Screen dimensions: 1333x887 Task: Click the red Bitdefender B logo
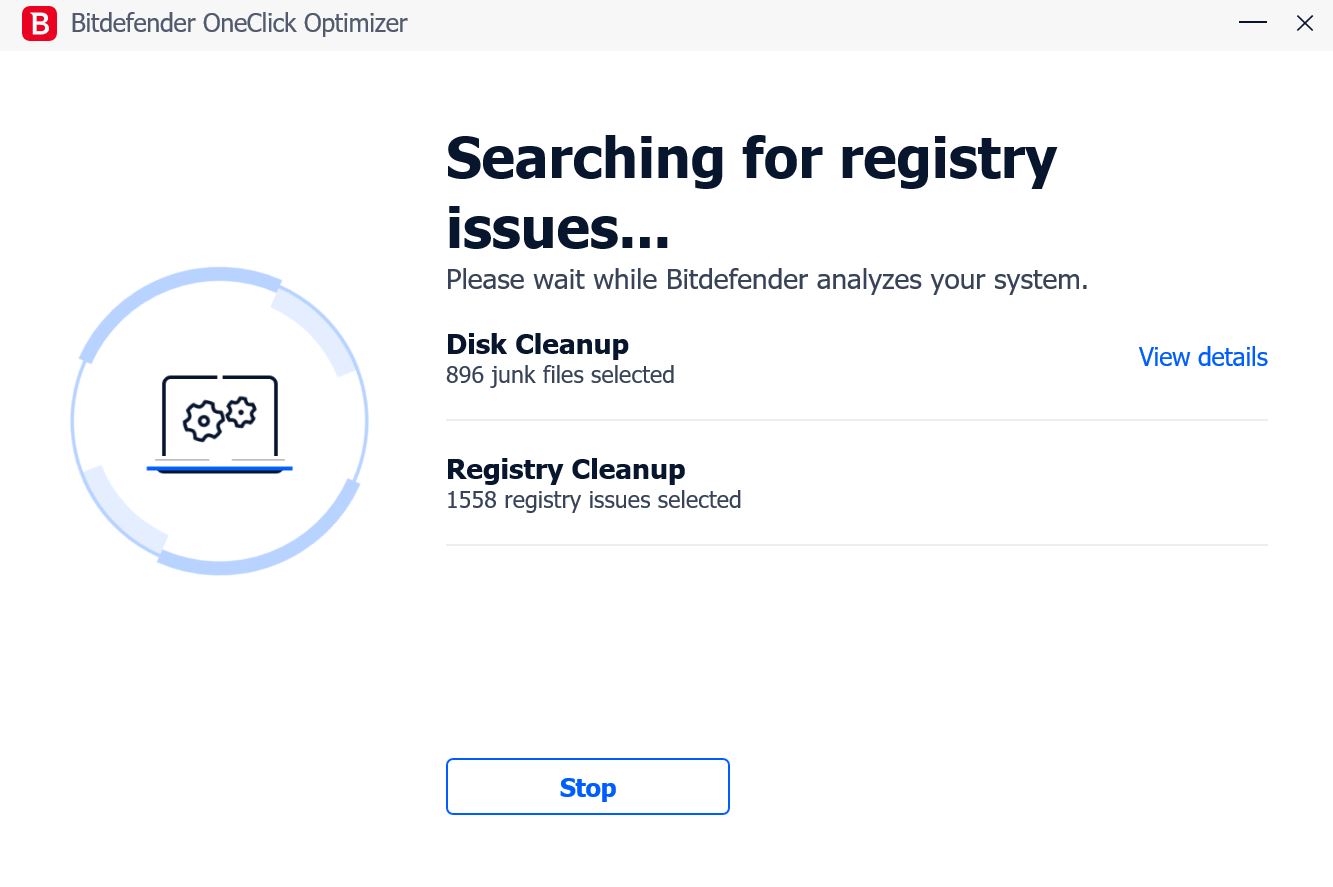coord(39,23)
